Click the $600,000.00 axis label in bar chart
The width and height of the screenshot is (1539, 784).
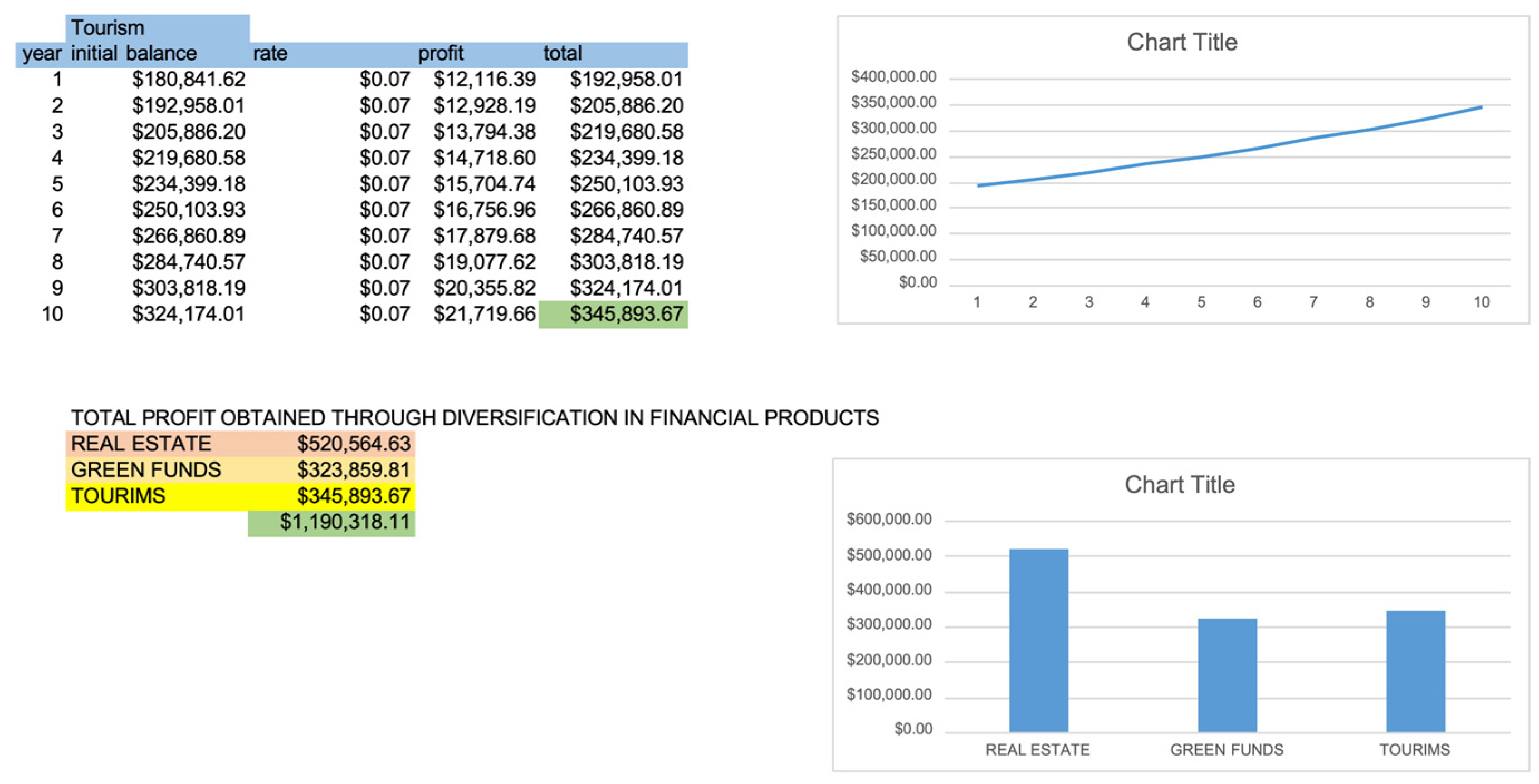click(889, 520)
